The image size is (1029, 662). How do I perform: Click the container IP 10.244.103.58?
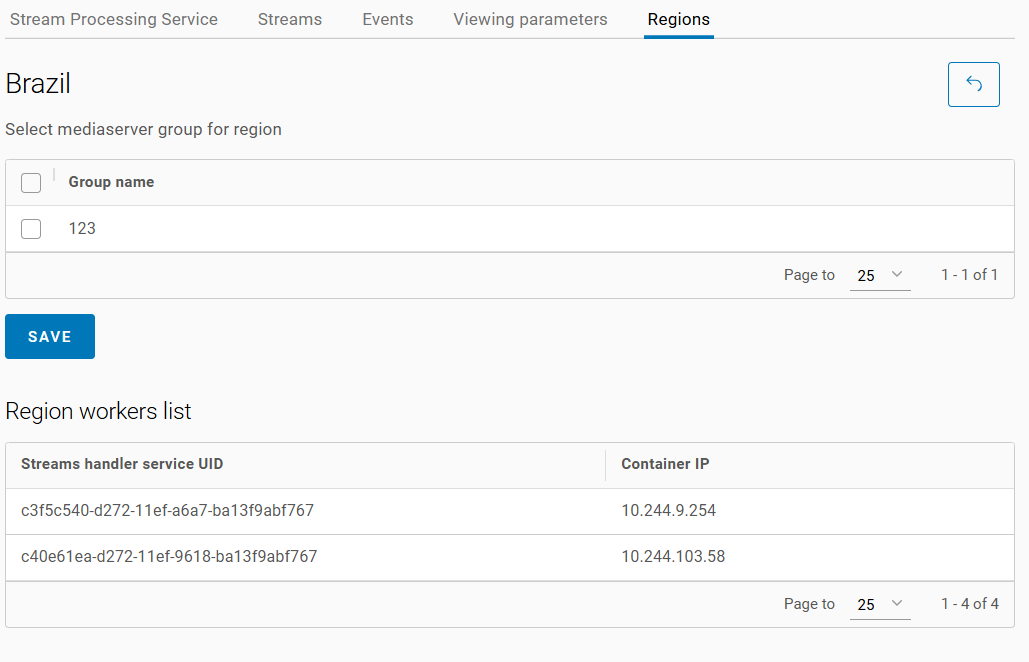point(673,557)
